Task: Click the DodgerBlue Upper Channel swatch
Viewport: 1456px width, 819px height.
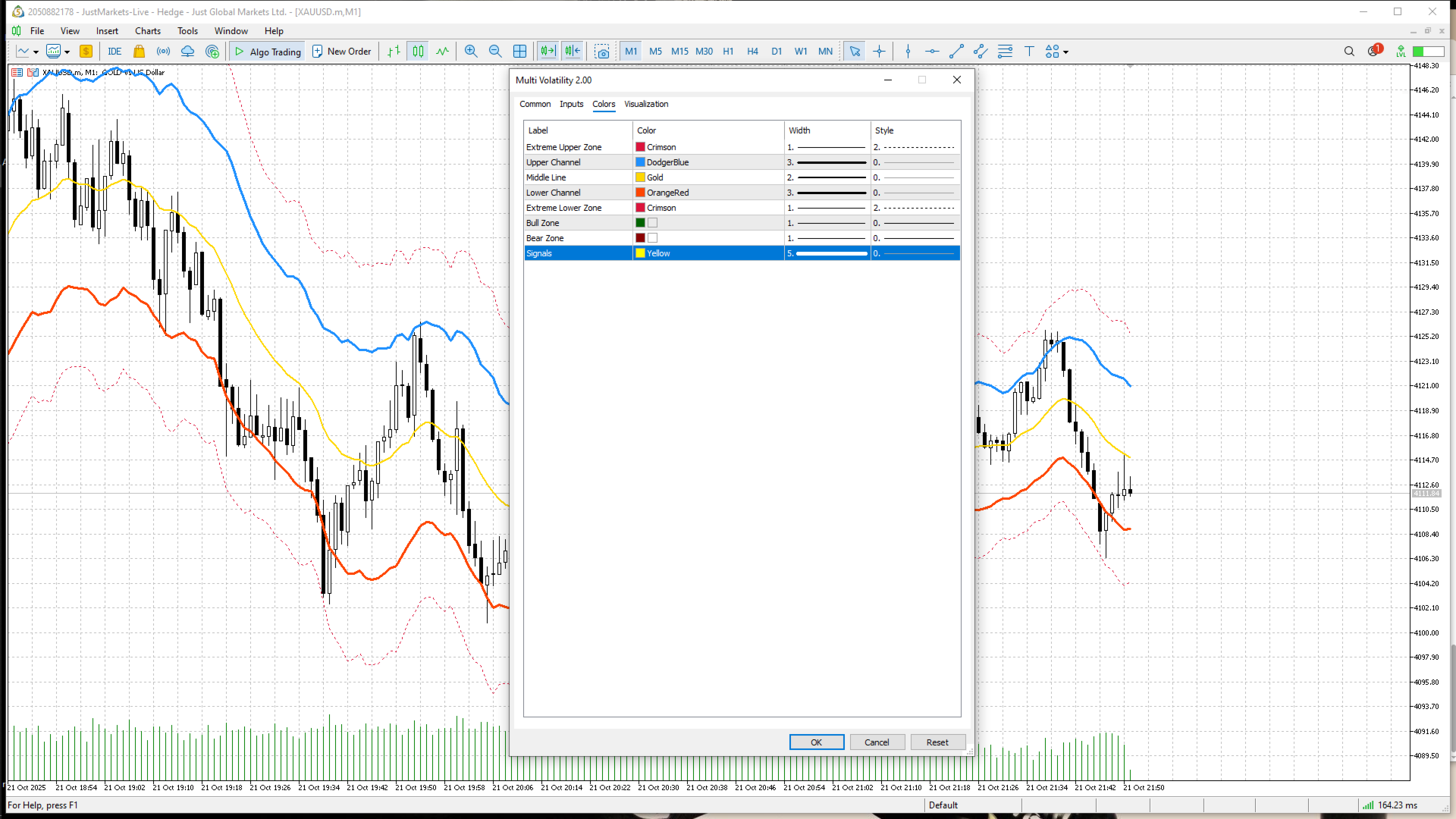Action: [641, 162]
